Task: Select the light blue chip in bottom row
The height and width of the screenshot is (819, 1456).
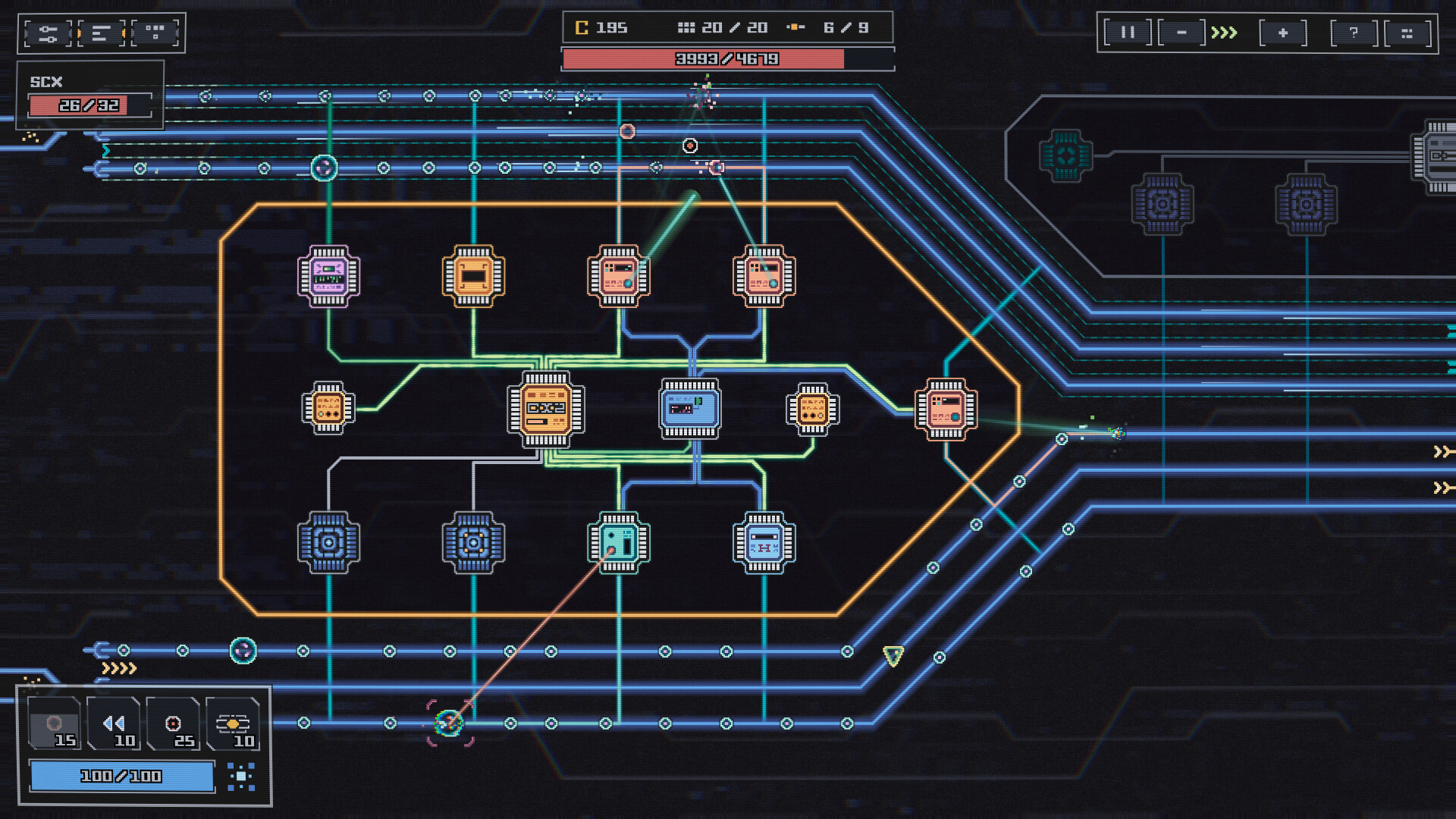Action: coord(764,542)
